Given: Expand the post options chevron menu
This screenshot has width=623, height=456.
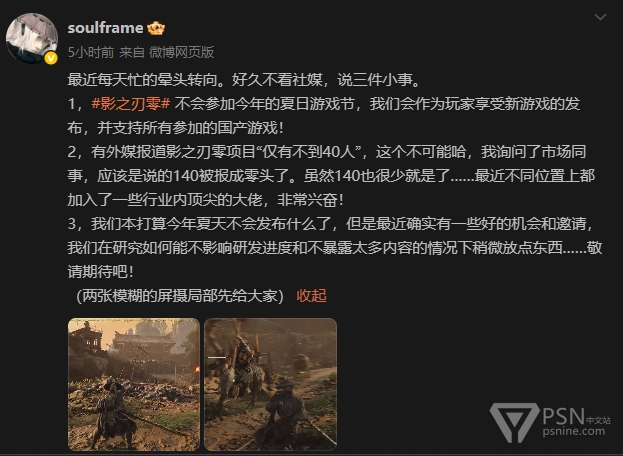Looking at the screenshot, I should (600, 17).
